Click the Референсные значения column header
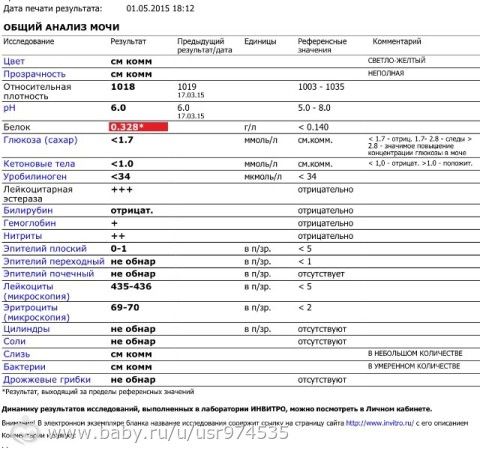This screenshot has width=480, height=457. pyautogui.click(x=322, y=46)
